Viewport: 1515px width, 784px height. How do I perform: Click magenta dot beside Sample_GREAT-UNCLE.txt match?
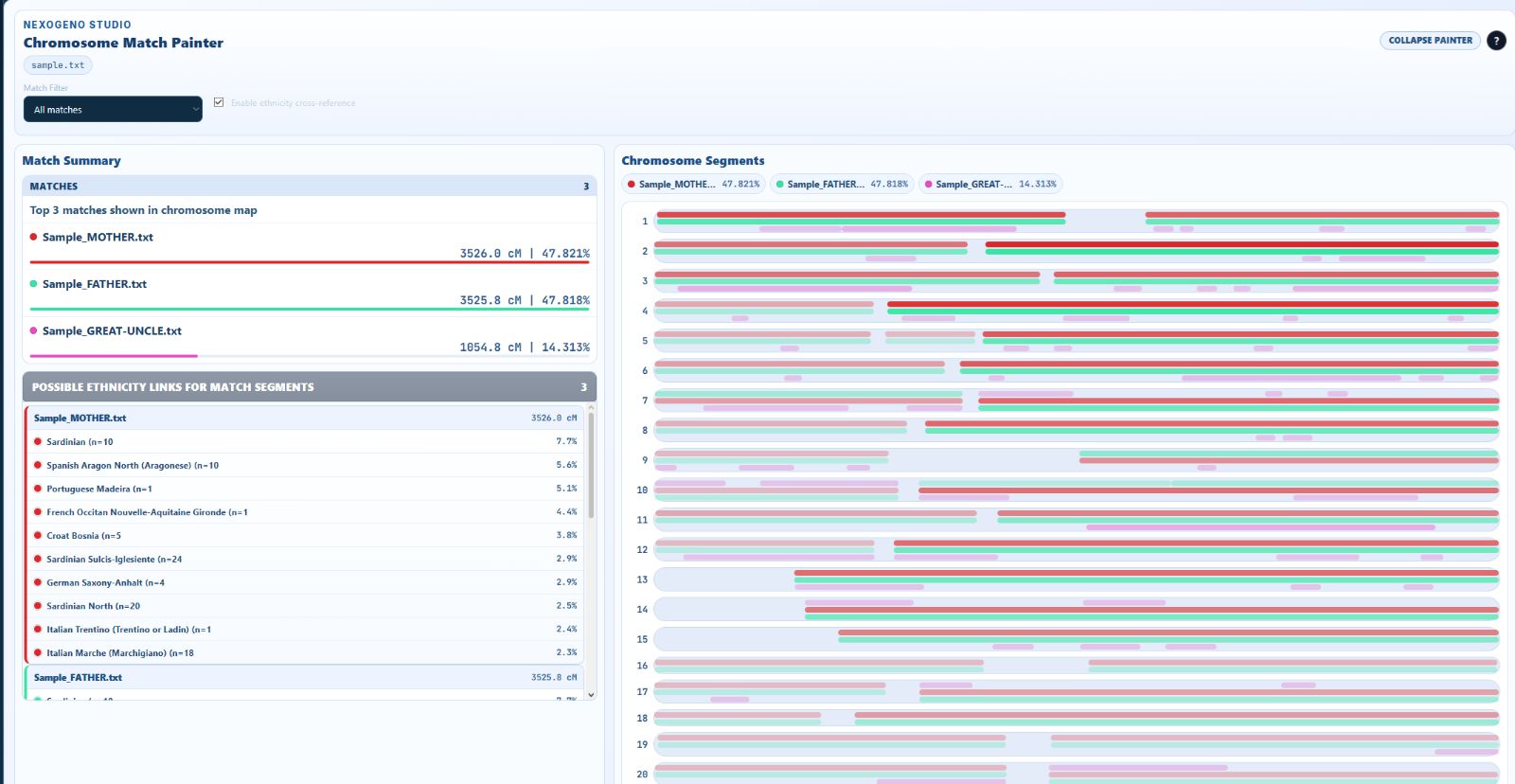click(x=34, y=331)
